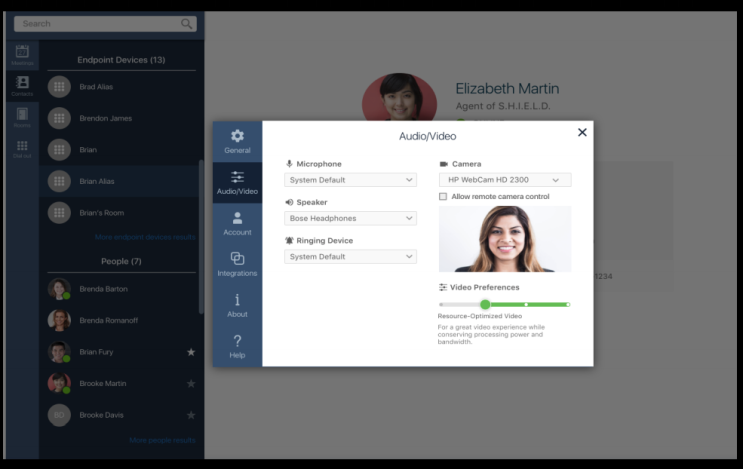Click the camera preview image
Screen dimensions: 743x469
pyautogui.click(x=505, y=239)
